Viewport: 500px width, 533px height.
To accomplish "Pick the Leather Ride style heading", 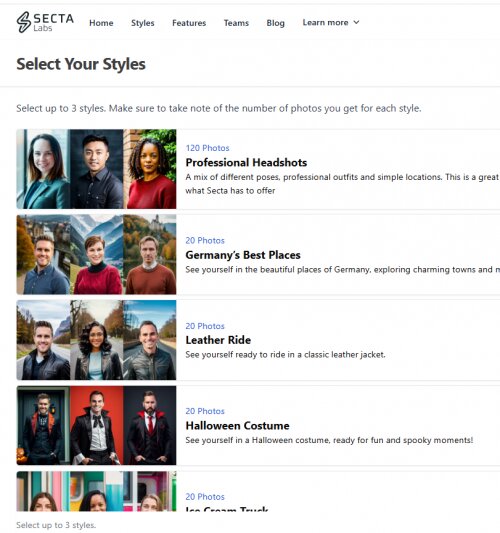I will point(218,340).
